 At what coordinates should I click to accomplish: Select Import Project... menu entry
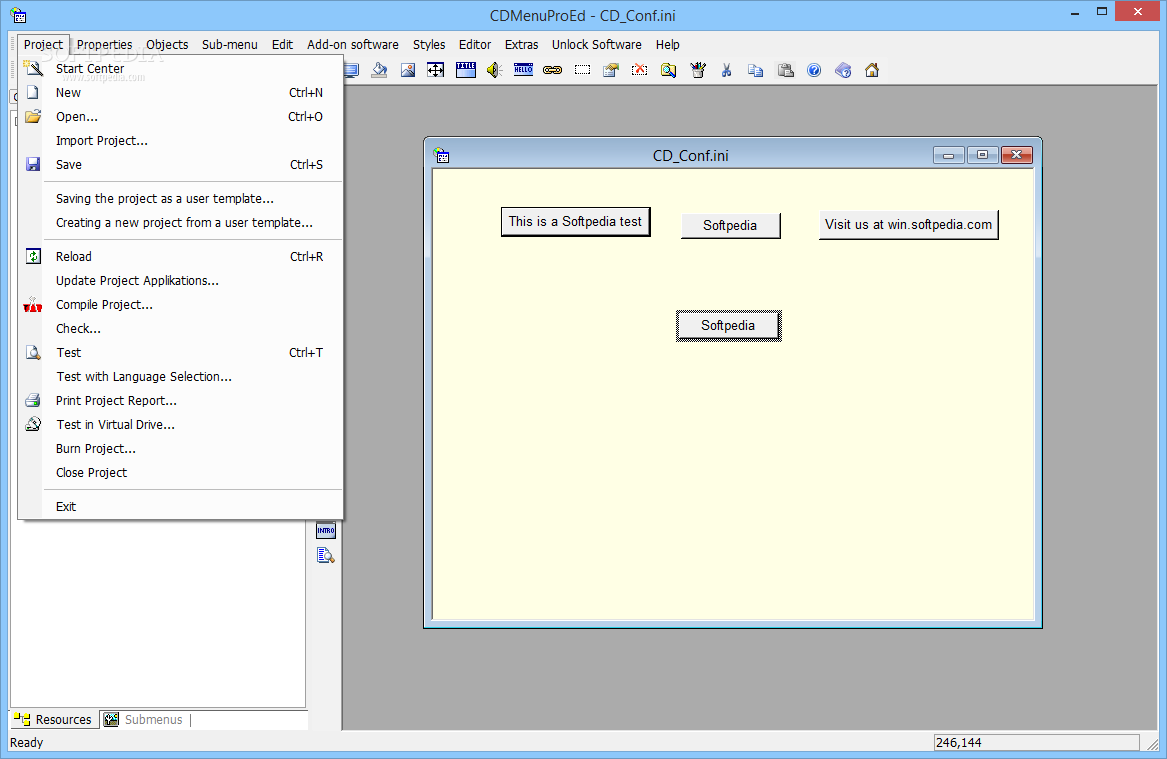(179, 141)
